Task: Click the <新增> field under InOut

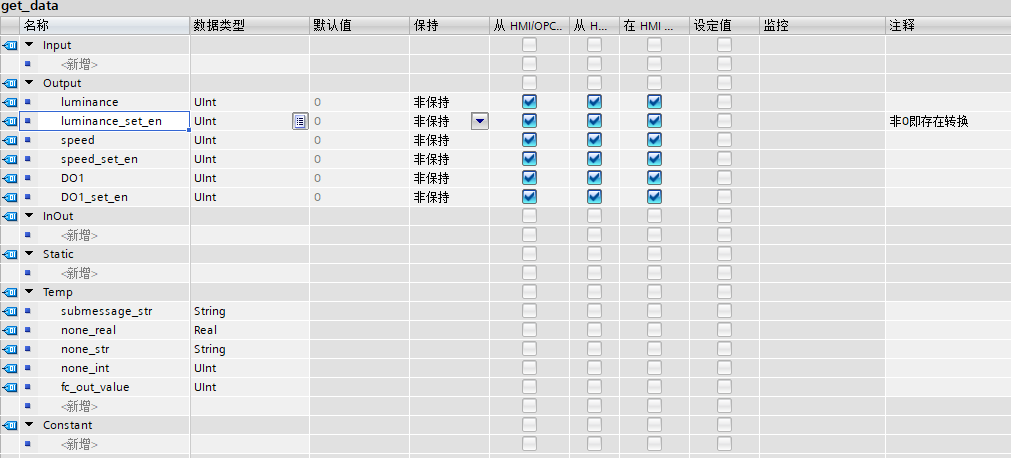Action: (79, 235)
